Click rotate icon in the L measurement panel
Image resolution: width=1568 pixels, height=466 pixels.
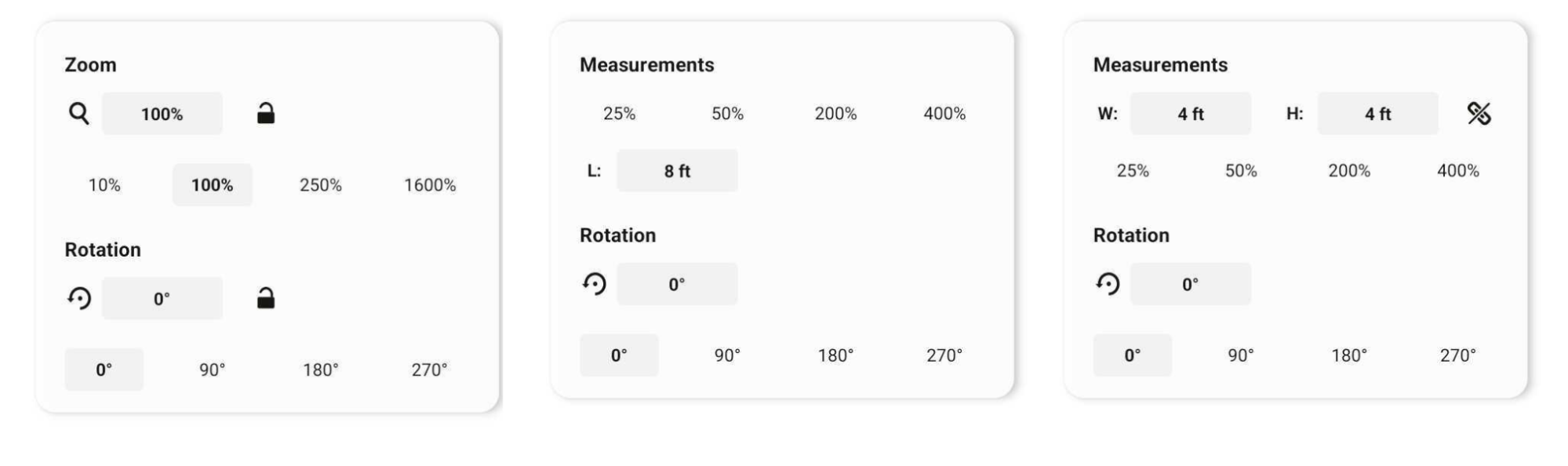pyautogui.click(x=595, y=284)
